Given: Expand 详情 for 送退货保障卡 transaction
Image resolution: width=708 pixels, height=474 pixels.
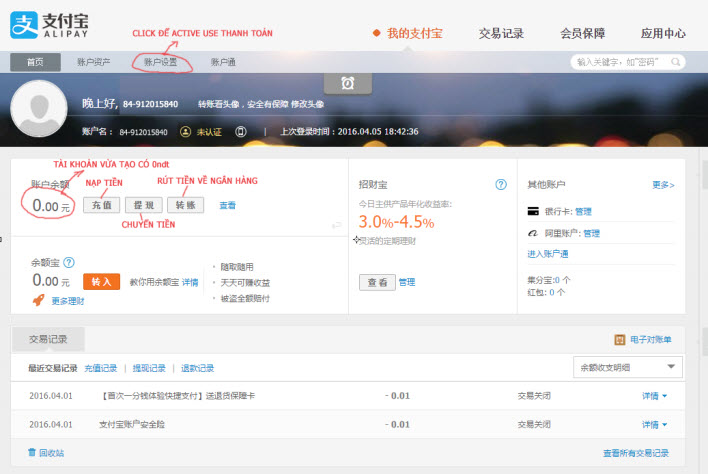Looking at the screenshot, I should coord(654,396).
